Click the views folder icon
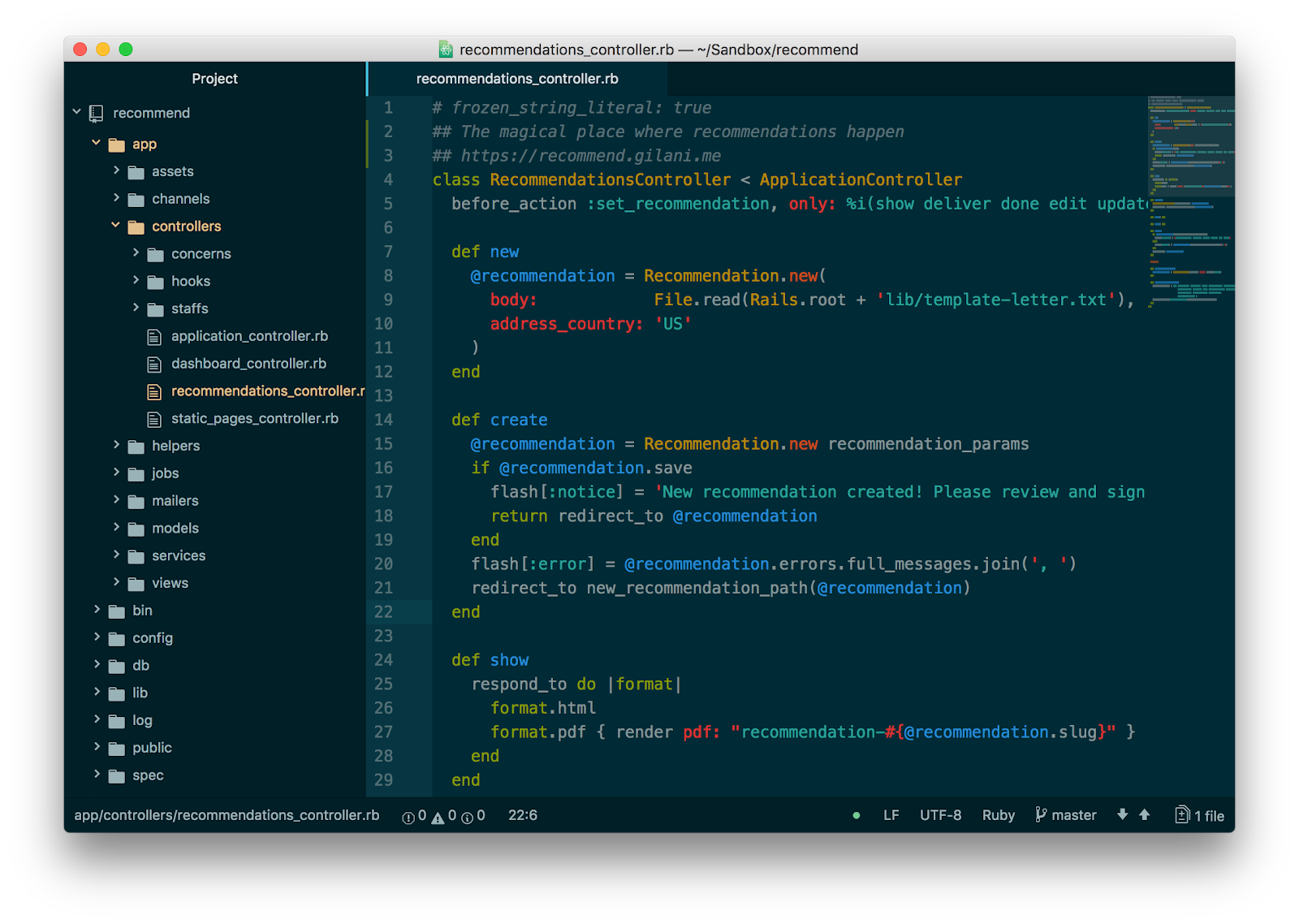Viewport: 1299px width, 924px height. pyautogui.click(x=136, y=585)
